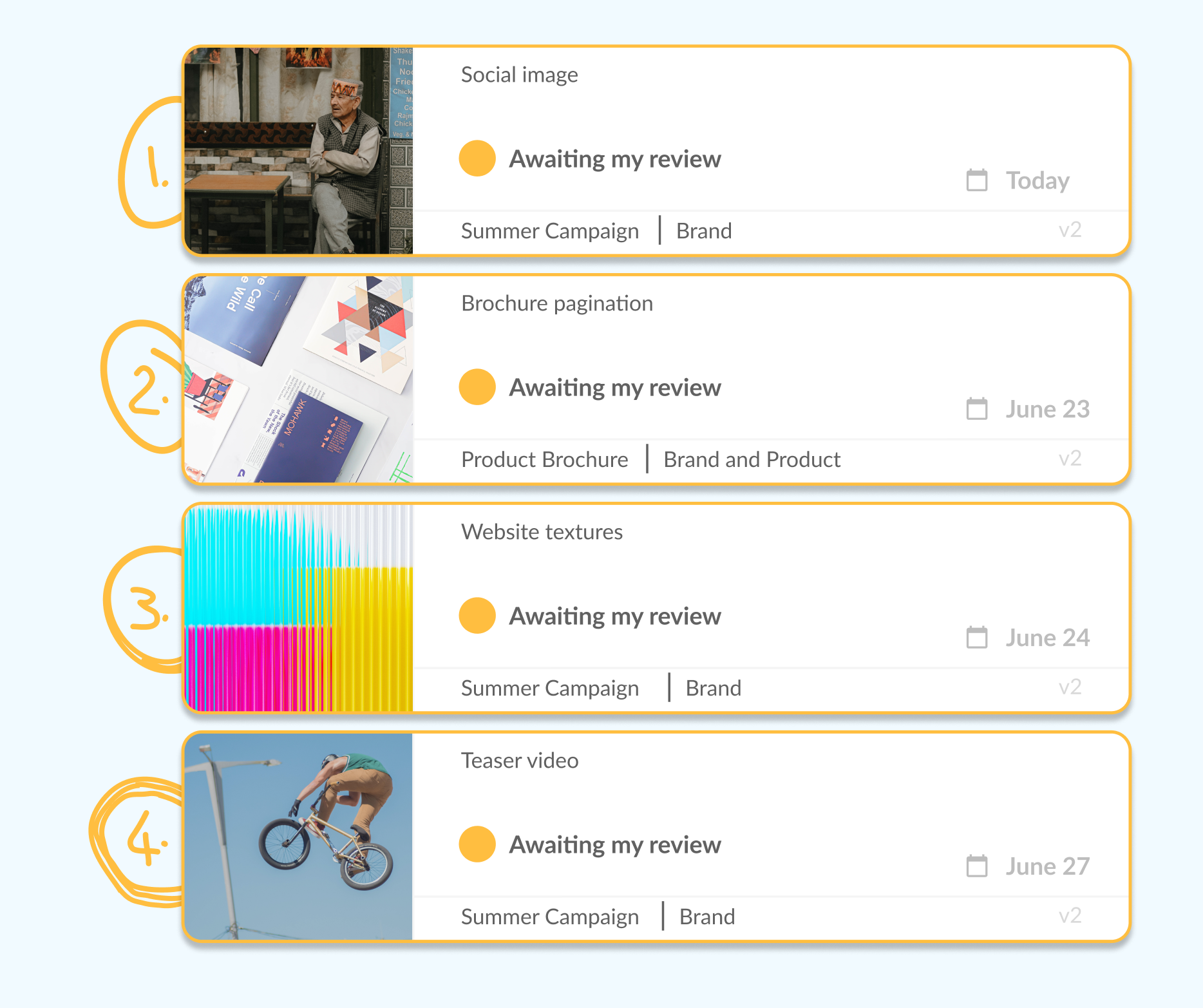
Task: Click the calendar icon beside June 23
Action: coord(976,409)
